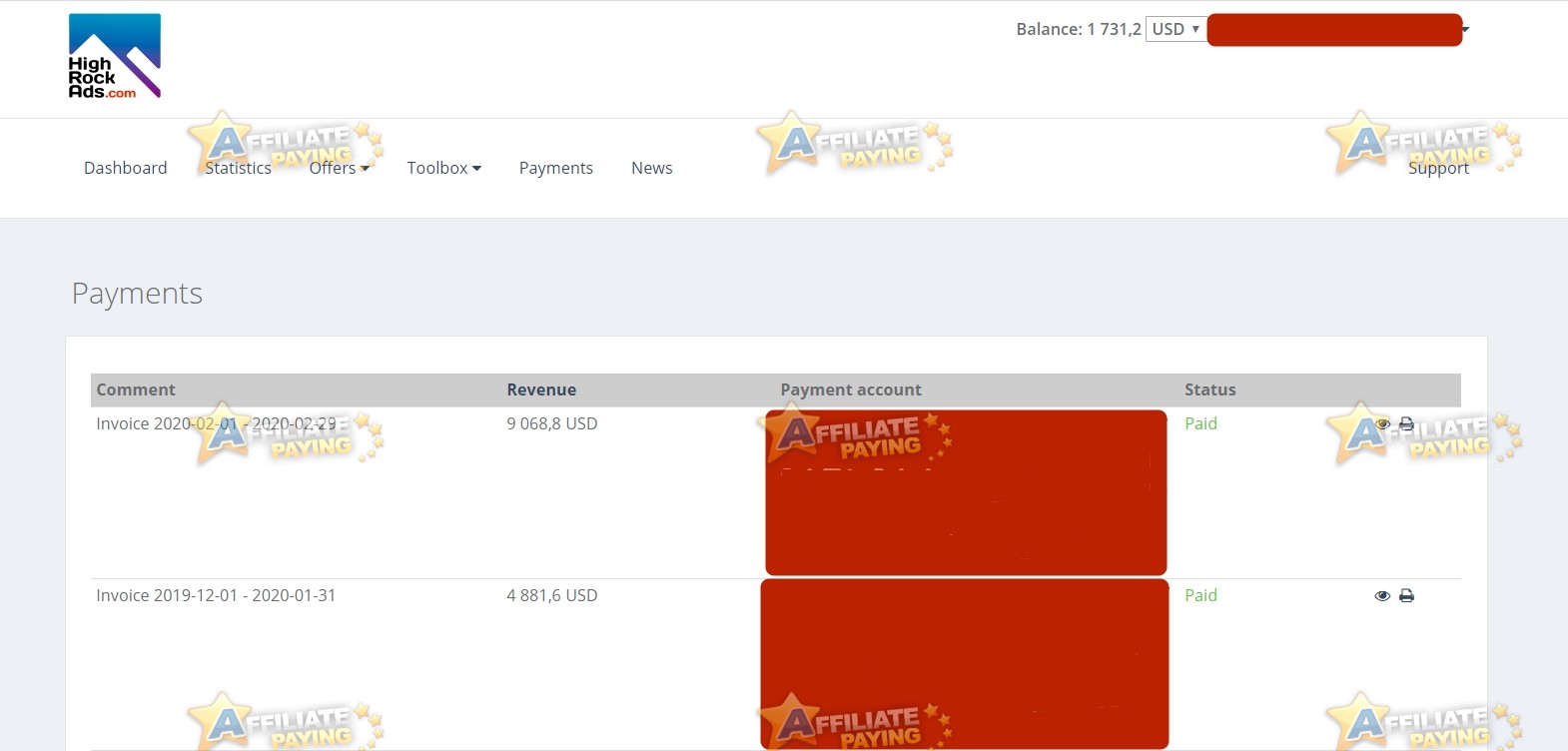Image resolution: width=1568 pixels, height=751 pixels.
Task: Print the Invoice 2019-12-01 payment
Action: pyautogui.click(x=1406, y=595)
